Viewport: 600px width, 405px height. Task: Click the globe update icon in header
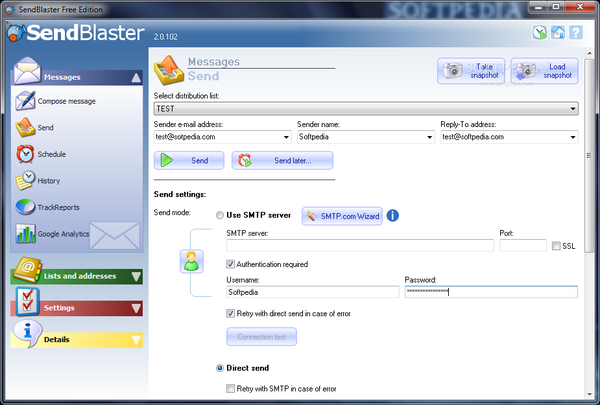tap(540, 32)
